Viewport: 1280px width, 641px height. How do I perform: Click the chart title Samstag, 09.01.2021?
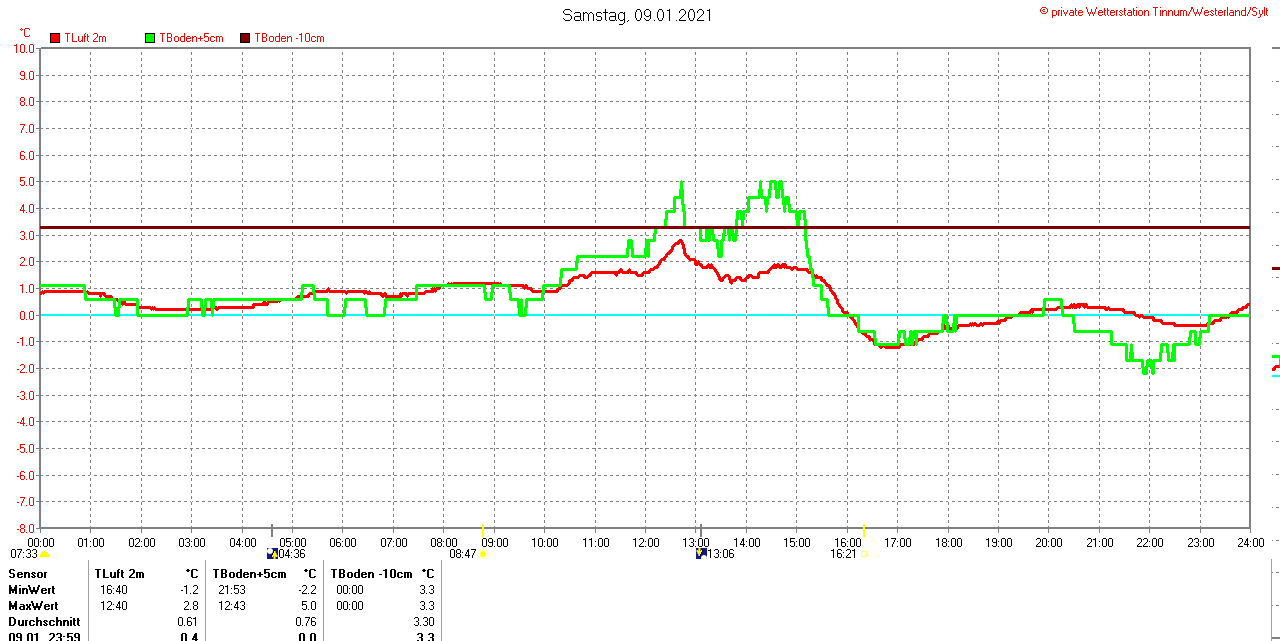coord(637,15)
